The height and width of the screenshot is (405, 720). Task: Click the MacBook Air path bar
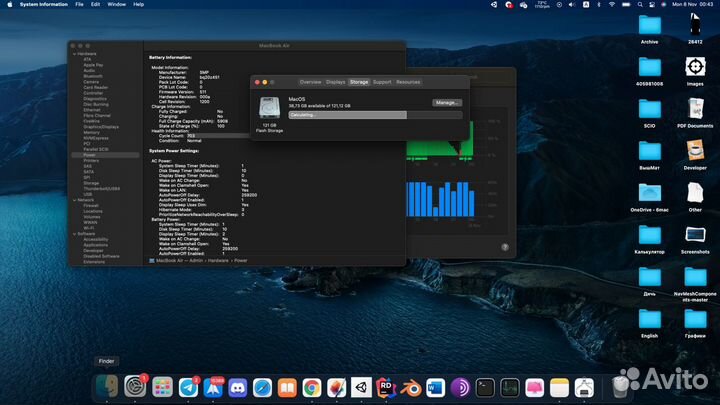click(x=198, y=260)
